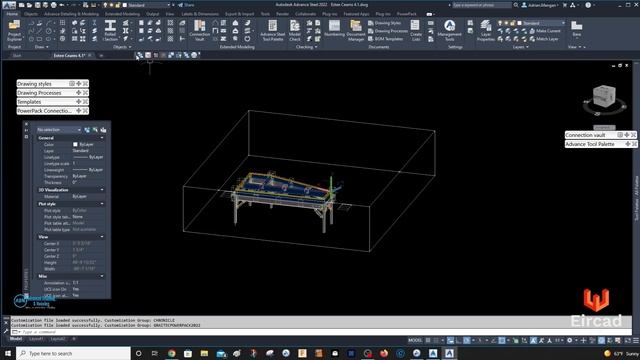Run the Model Check tool

pyautogui.click(x=295, y=31)
